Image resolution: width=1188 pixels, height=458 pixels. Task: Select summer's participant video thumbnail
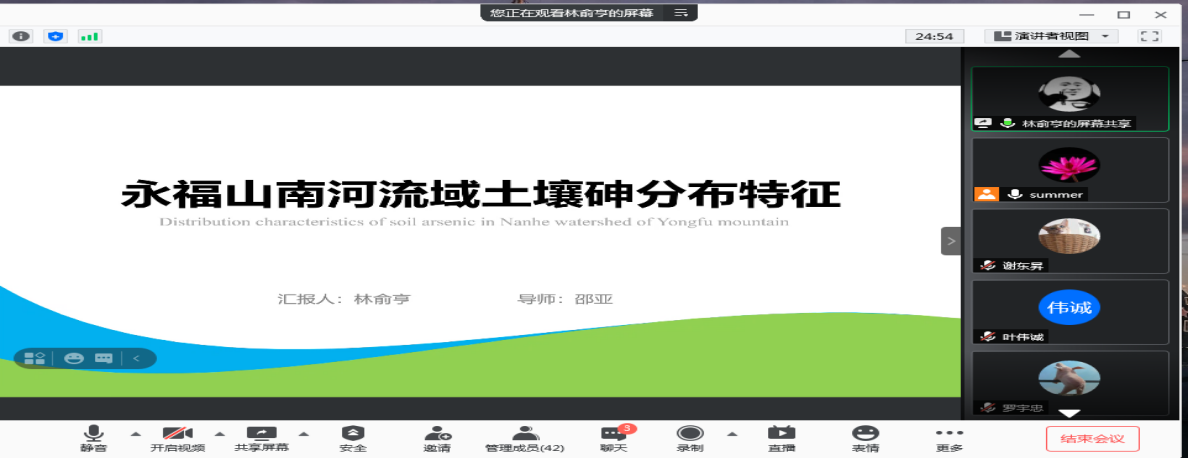(x=1069, y=170)
